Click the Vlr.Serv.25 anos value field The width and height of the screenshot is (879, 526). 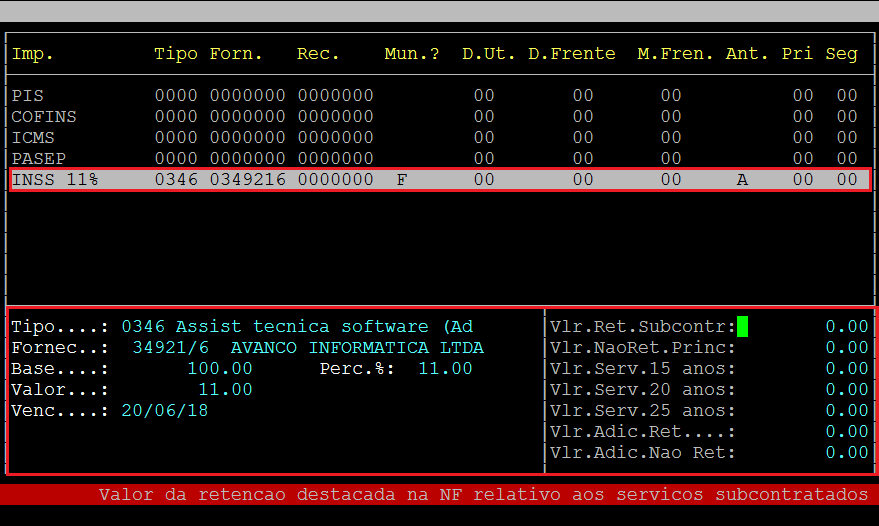click(846, 411)
